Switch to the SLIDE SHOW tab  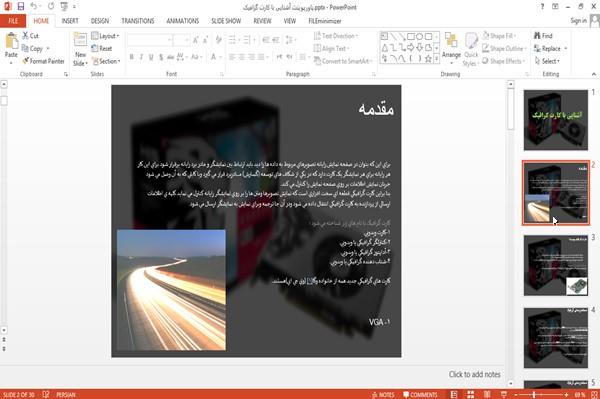pos(226,21)
